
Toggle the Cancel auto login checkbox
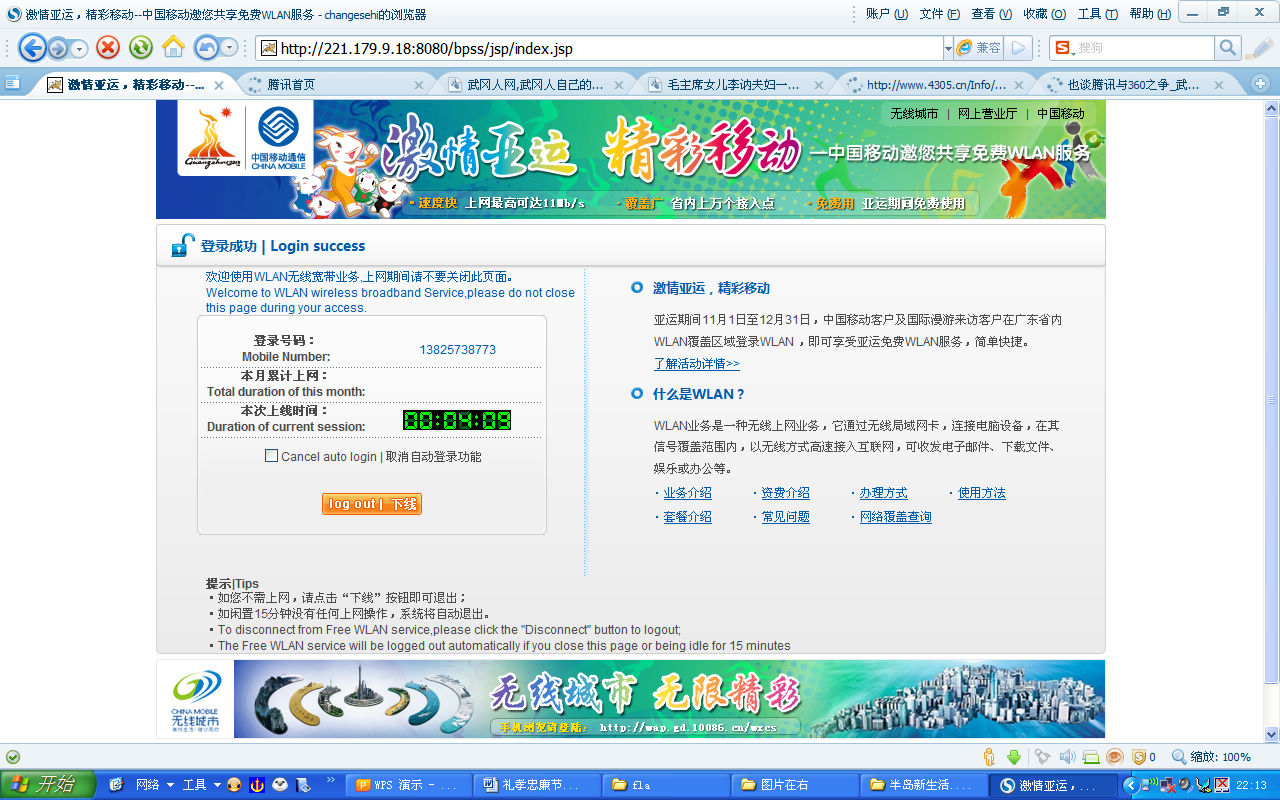[x=271, y=456]
